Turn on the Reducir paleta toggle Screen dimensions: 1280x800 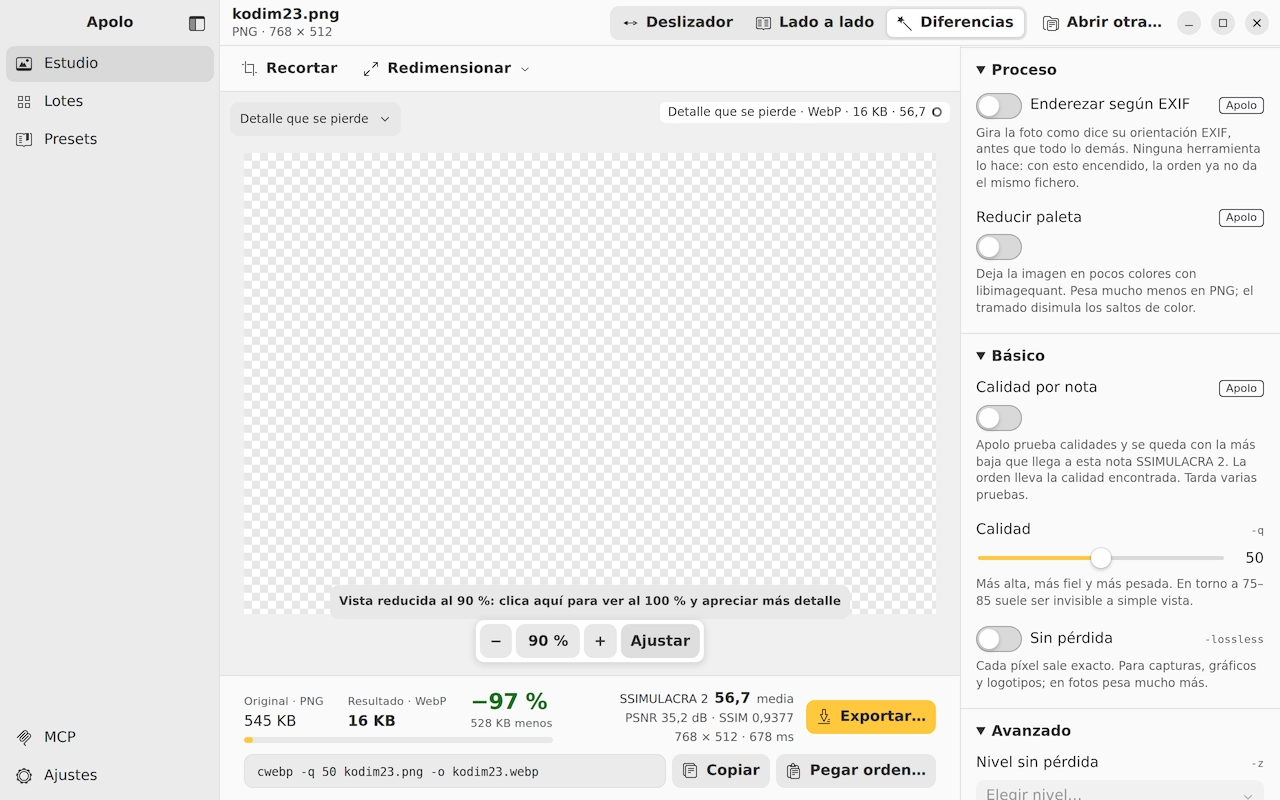click(999, 247)
